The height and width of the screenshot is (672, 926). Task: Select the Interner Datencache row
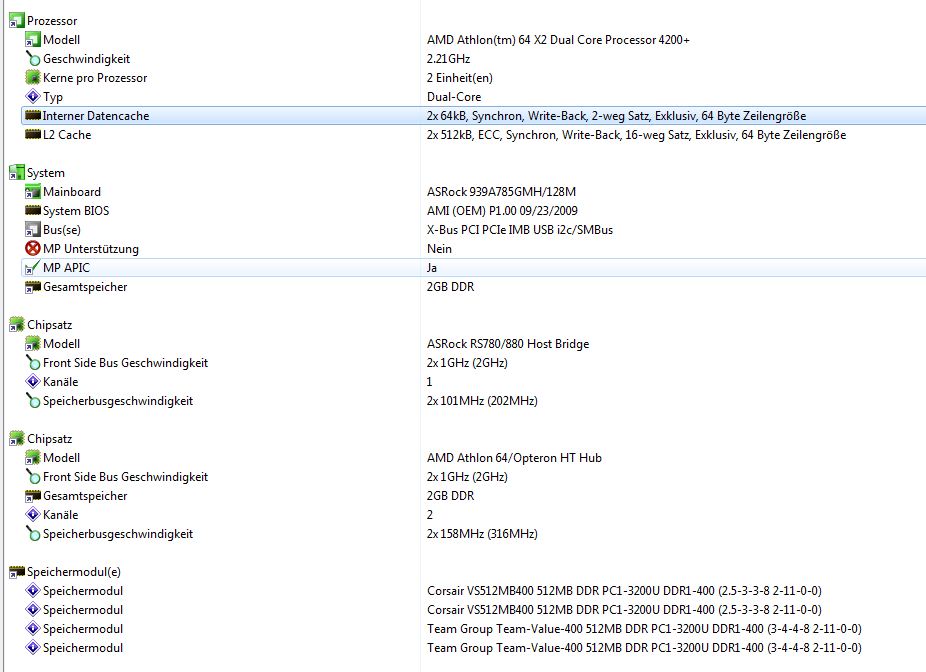click(x=96, y=116)
